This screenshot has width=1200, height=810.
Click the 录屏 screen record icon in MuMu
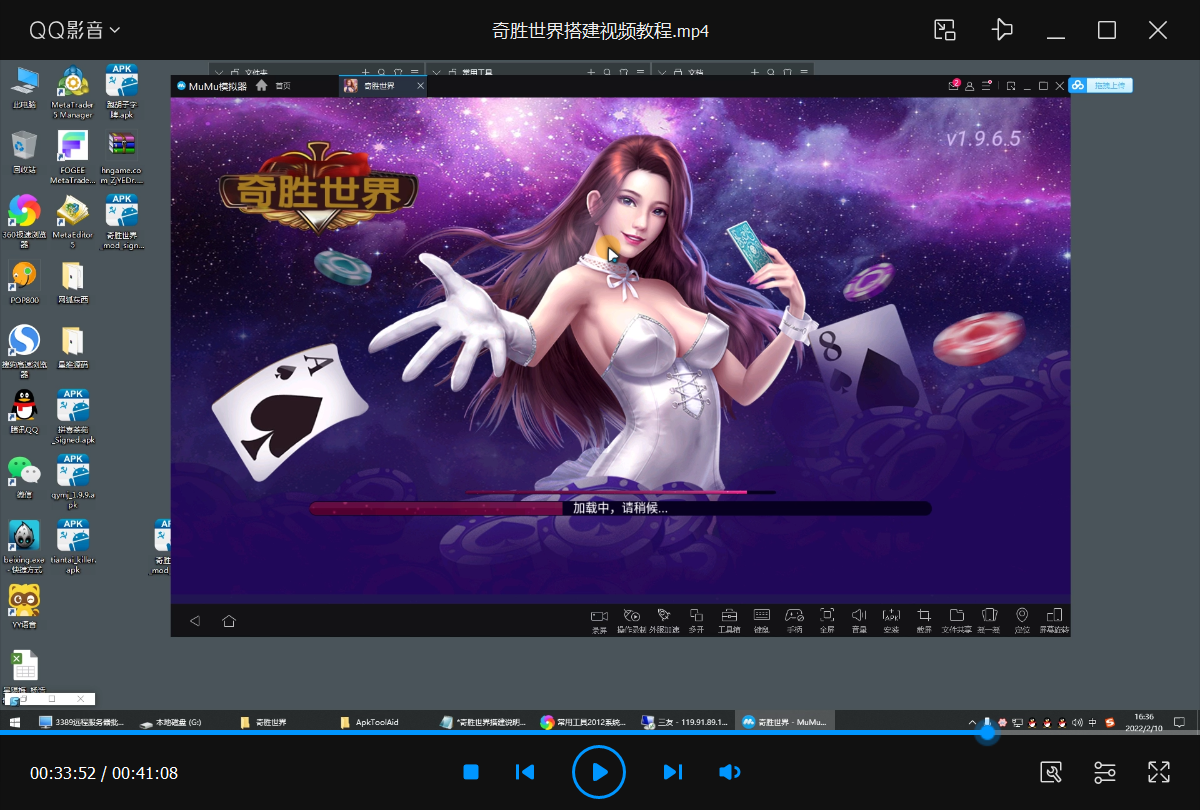[x=599, y=620]
